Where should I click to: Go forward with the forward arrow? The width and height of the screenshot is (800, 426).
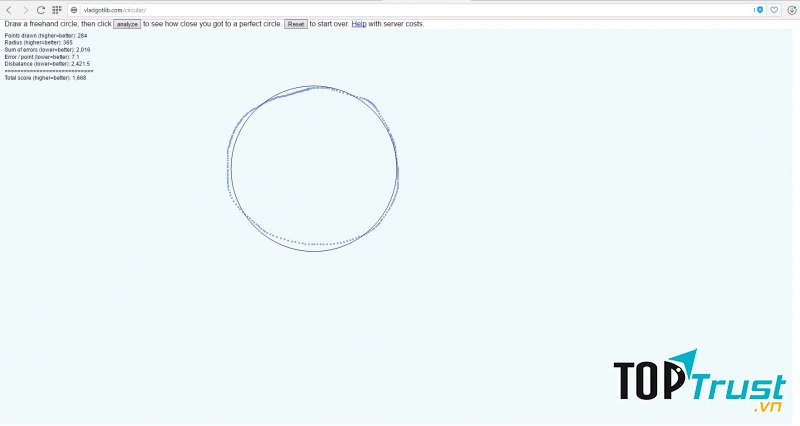click(x=25, y=10)
